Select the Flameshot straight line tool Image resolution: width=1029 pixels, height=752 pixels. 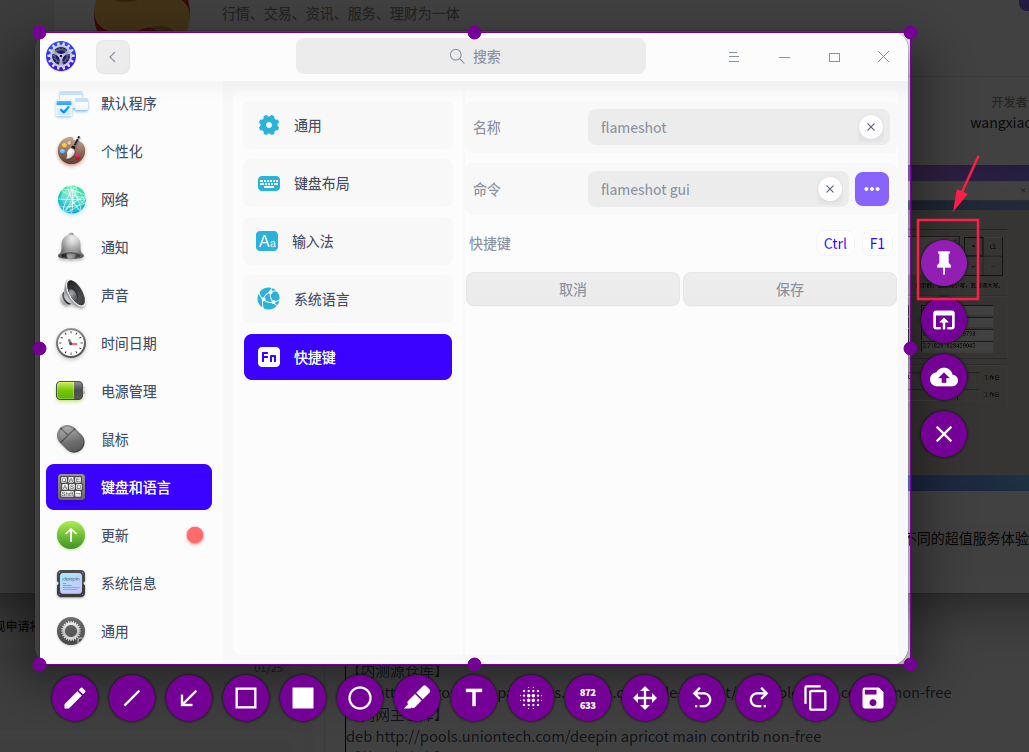pyautogui.click(x=132, y=698)
